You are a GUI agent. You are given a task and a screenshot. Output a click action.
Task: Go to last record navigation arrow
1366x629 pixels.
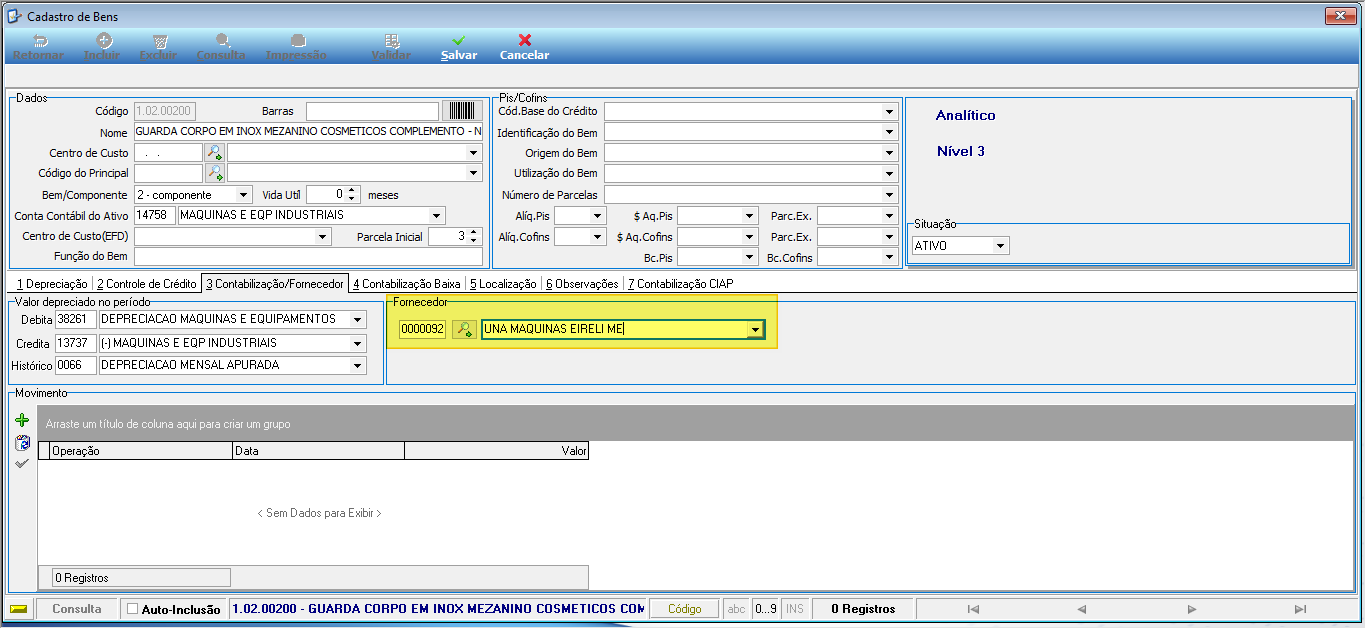point(1300,609)
